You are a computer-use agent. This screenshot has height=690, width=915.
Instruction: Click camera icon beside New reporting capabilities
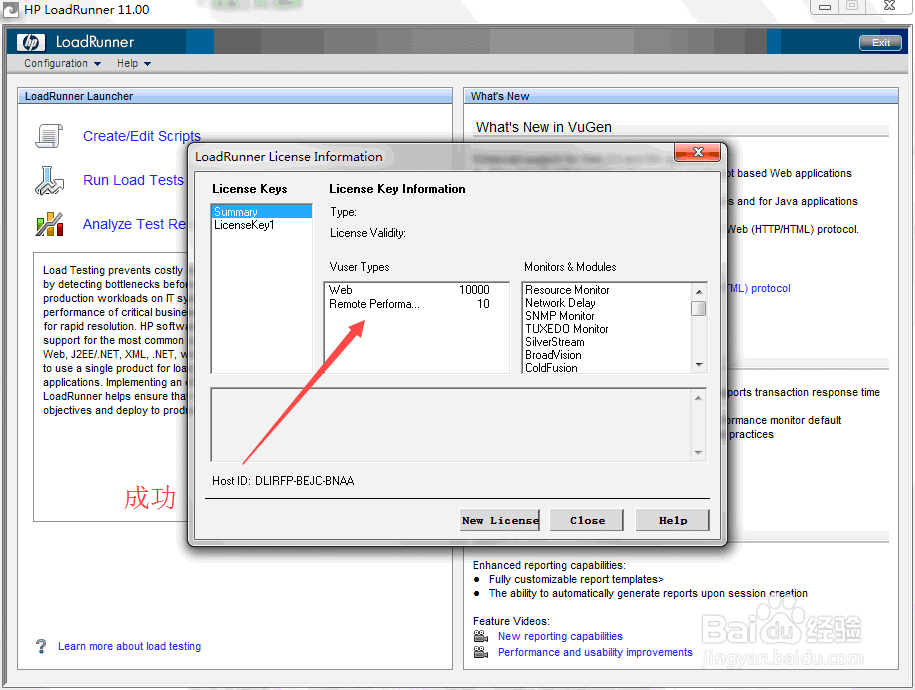[x=481, y=636]
